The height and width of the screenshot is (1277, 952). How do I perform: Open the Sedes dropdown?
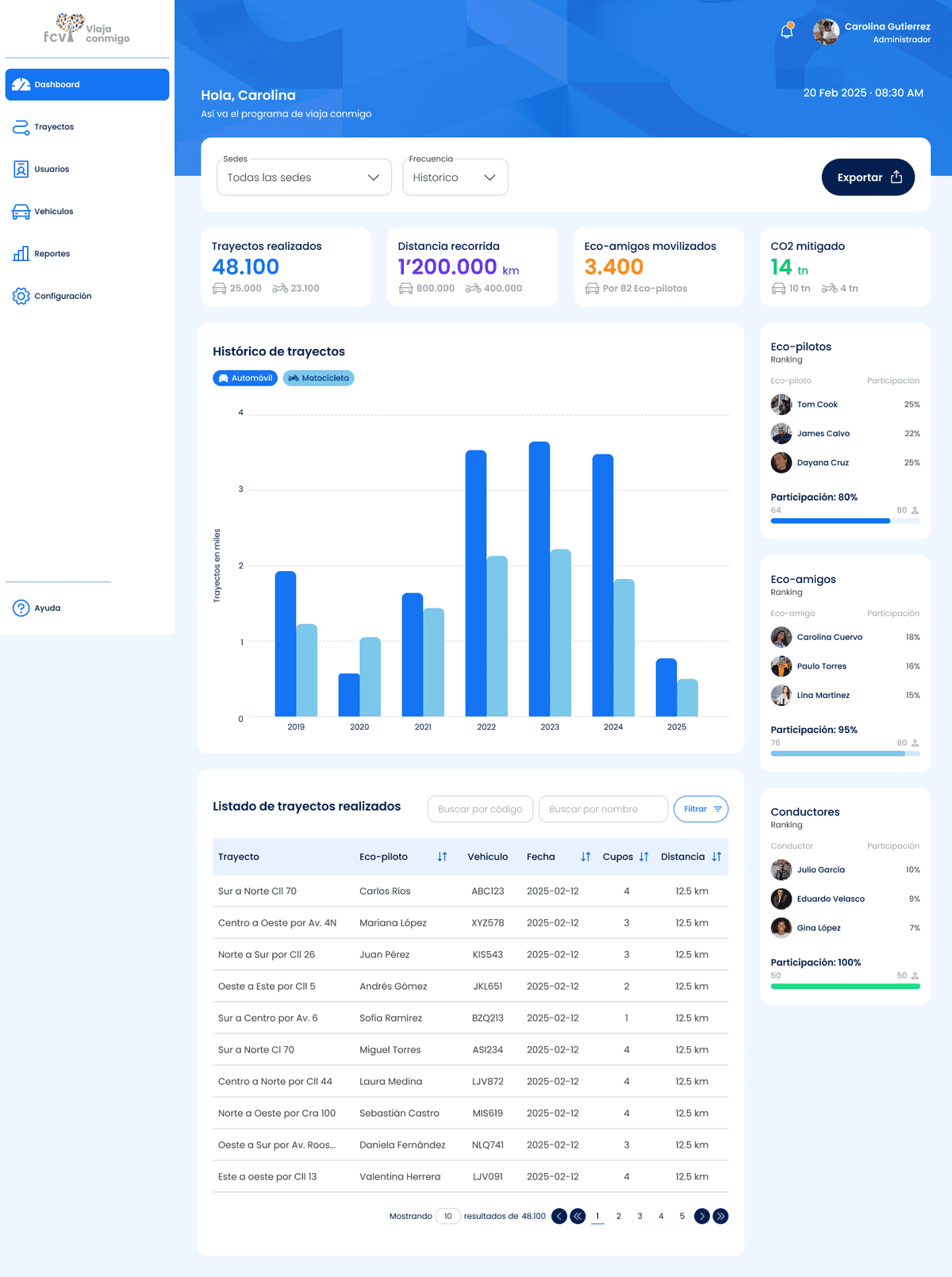[304, 178]
